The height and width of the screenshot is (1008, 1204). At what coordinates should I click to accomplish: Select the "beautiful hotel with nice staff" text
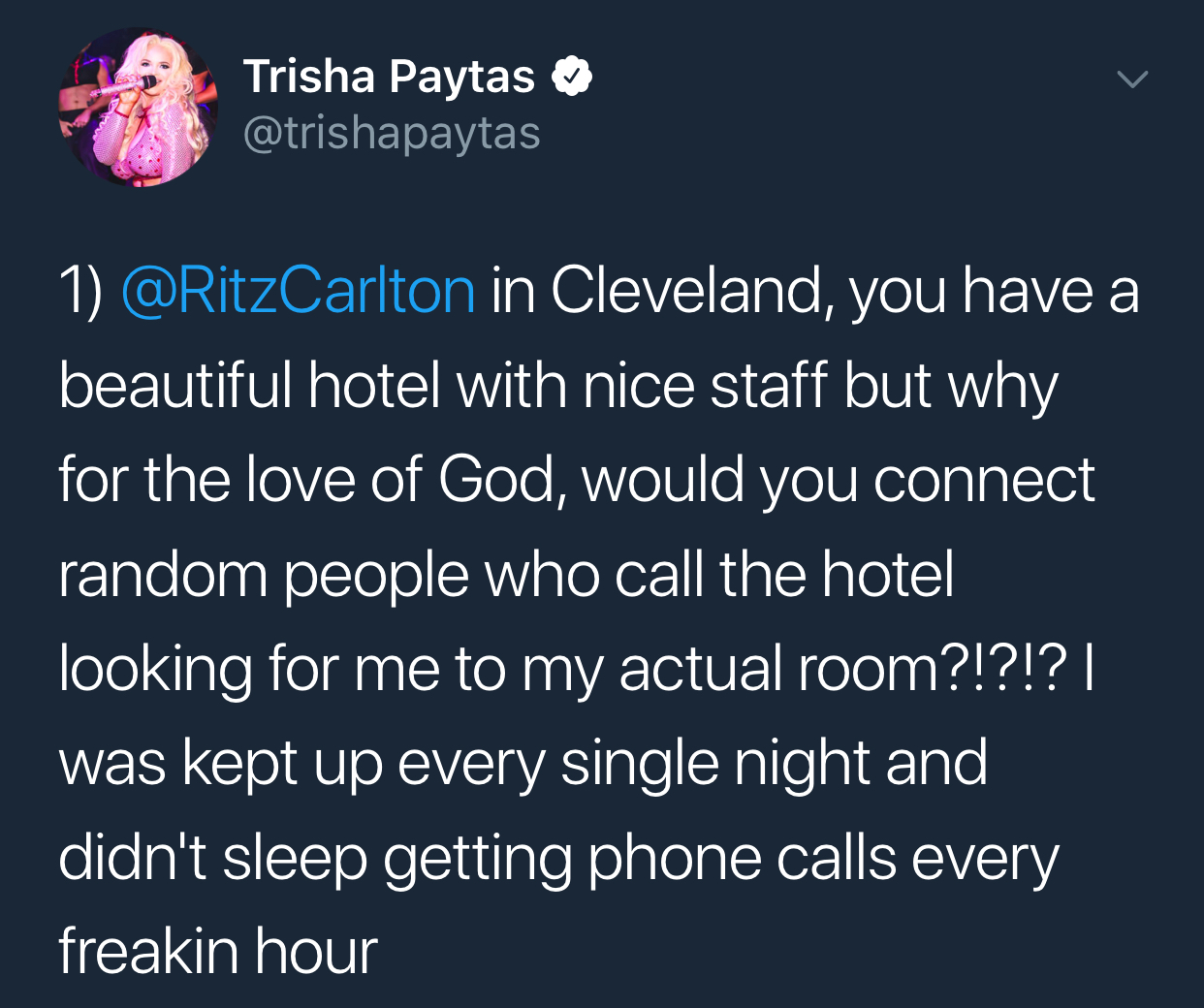tap(443, 385)
